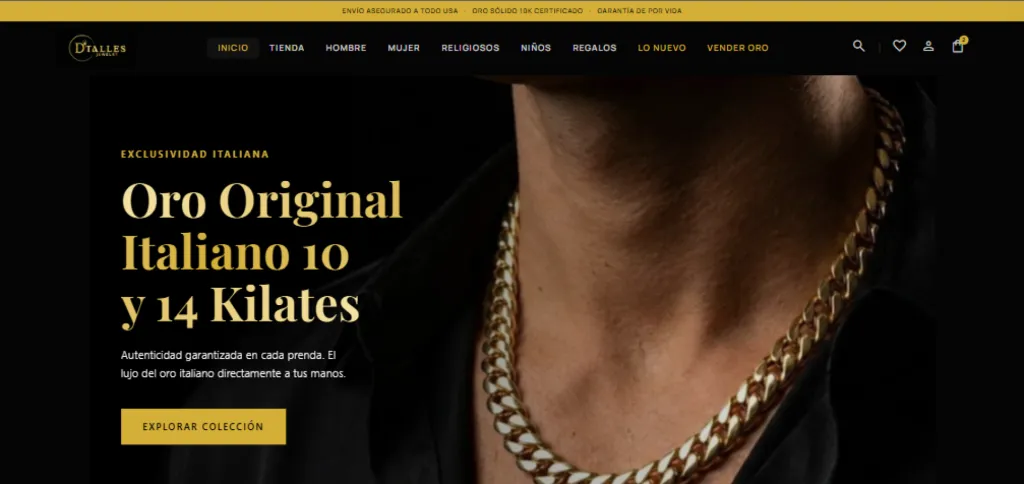Open the Tienda menu item
Image resolution: width=1024 pixels, height=484 pixels.
[287, 48]
